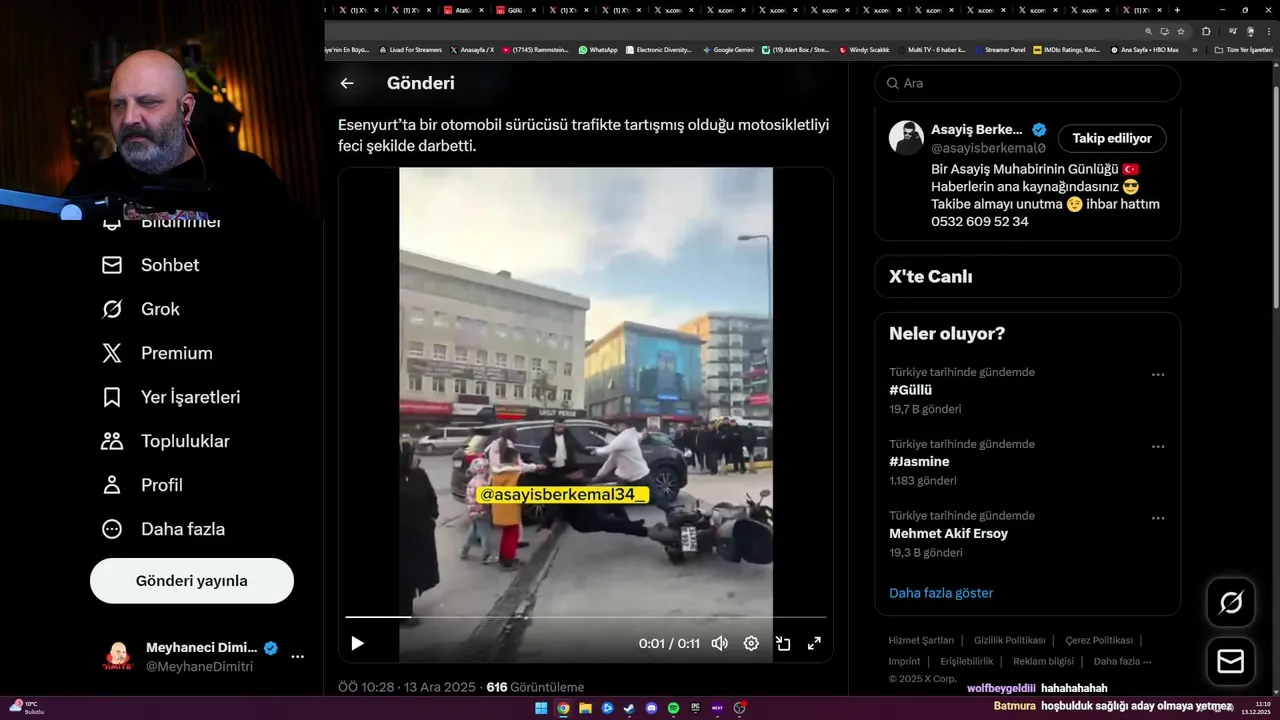
Task: Open more options for #Güllü trend
Action: point(1158,375)
